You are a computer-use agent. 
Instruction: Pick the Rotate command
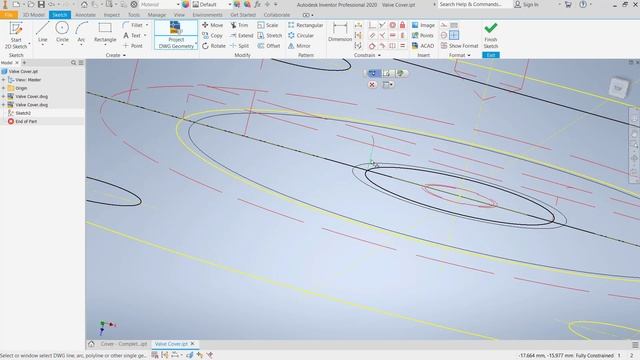point(213,46)
